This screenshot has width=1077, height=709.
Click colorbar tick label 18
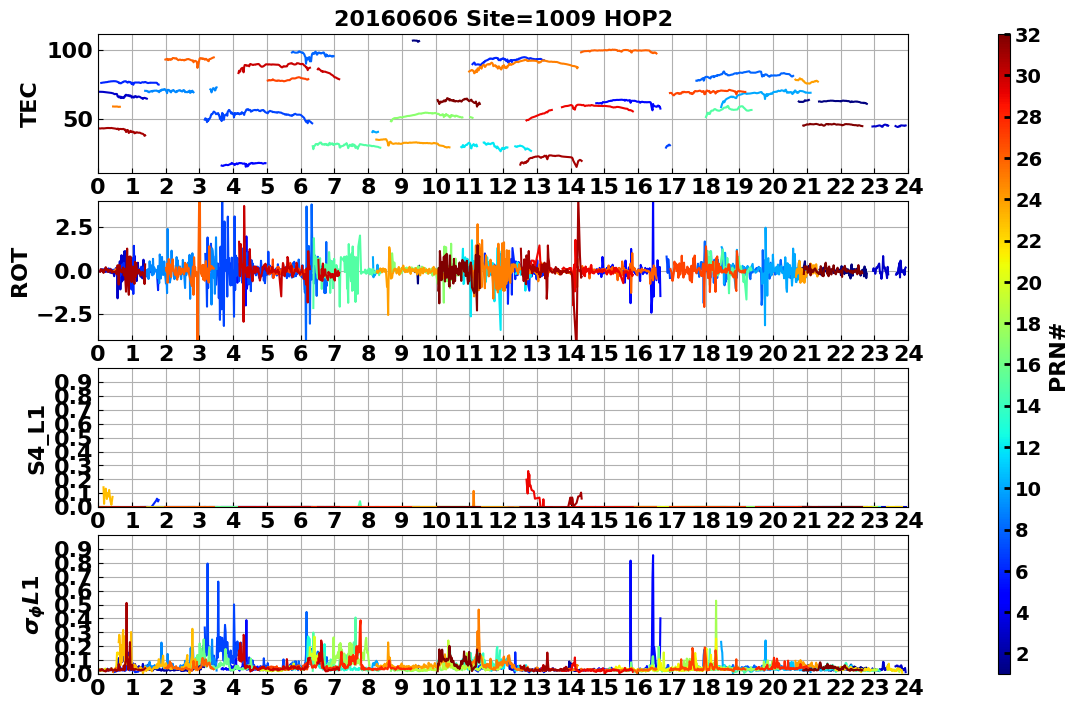1028,324
